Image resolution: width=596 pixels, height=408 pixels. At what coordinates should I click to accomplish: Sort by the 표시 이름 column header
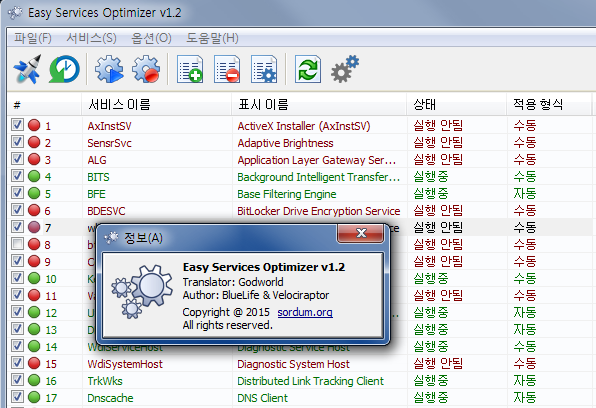tap(319, 104)
